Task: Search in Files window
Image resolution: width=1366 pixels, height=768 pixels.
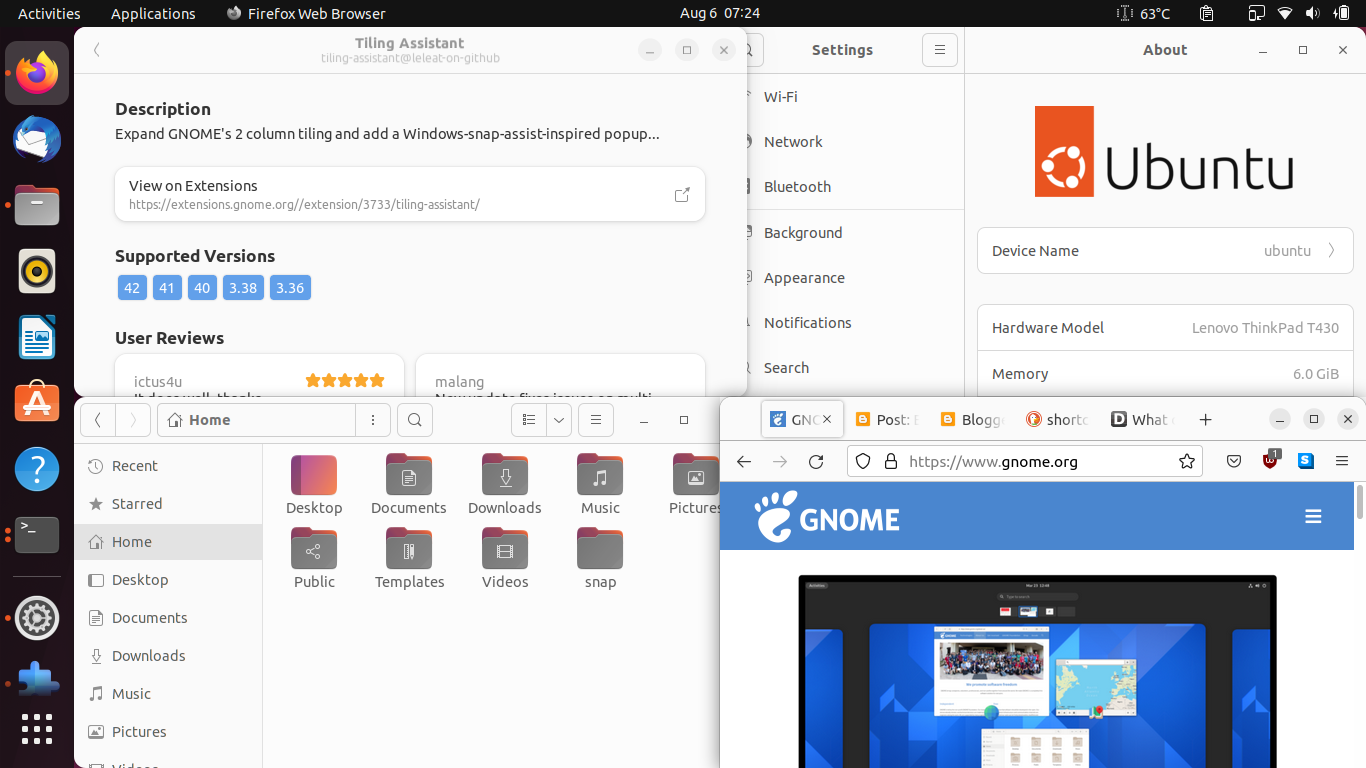Action: point(415,420)
